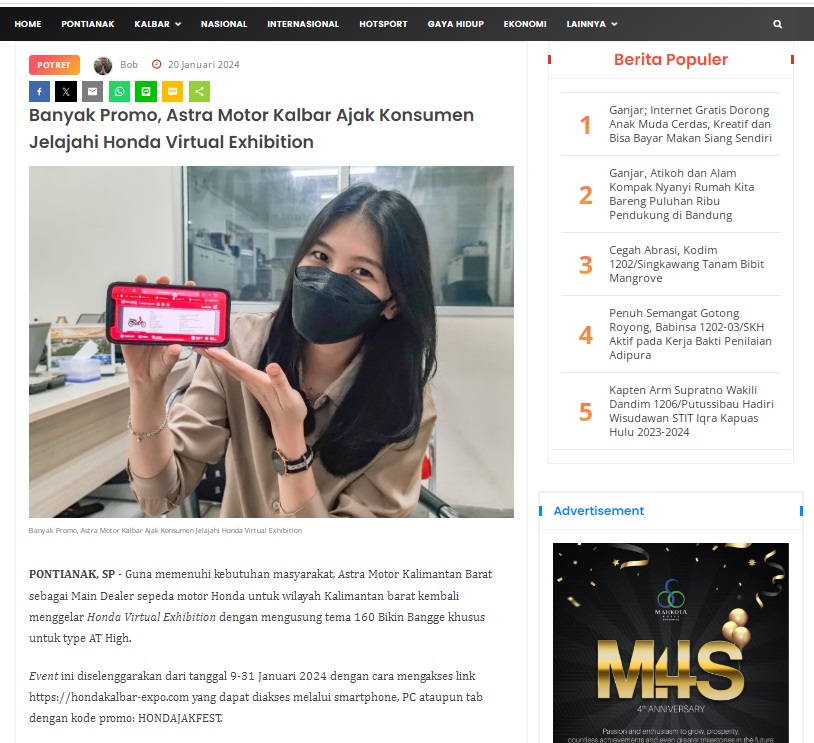Share article via Line icon
The image size is (814, 743).
click(x=146, y=91)
